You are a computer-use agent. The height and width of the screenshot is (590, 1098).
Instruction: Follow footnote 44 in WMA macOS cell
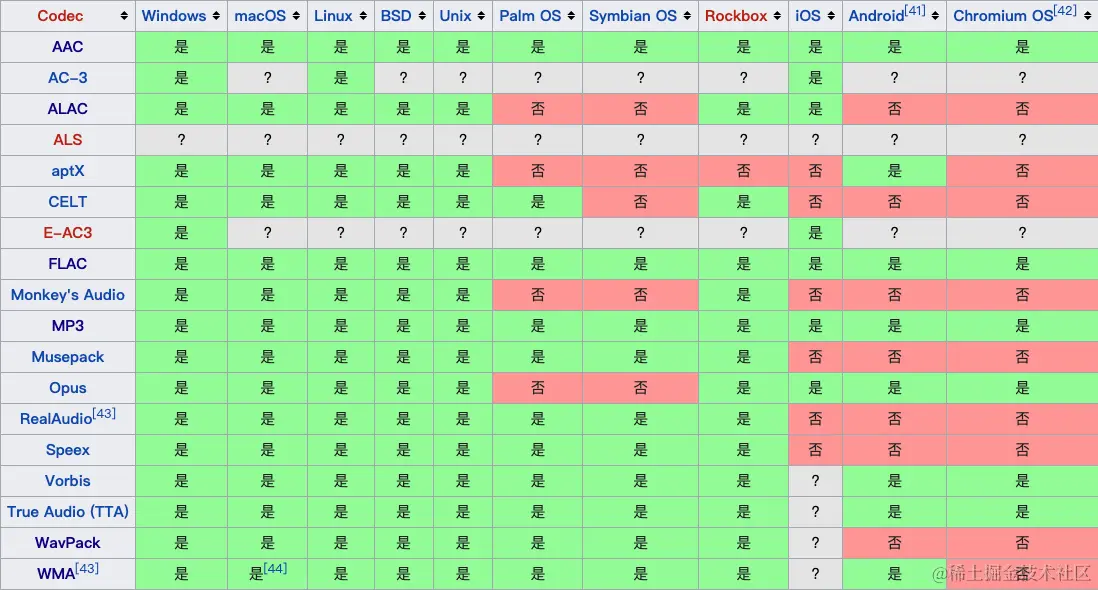[275, 568]
